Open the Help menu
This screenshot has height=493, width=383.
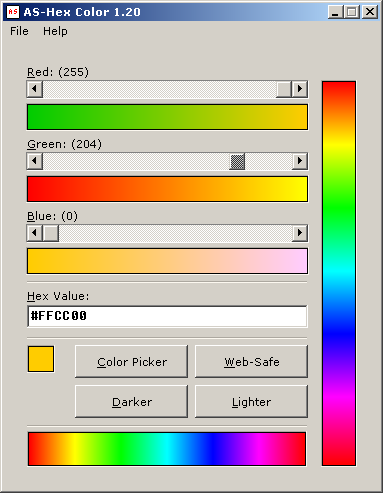(x=55, y=31)
